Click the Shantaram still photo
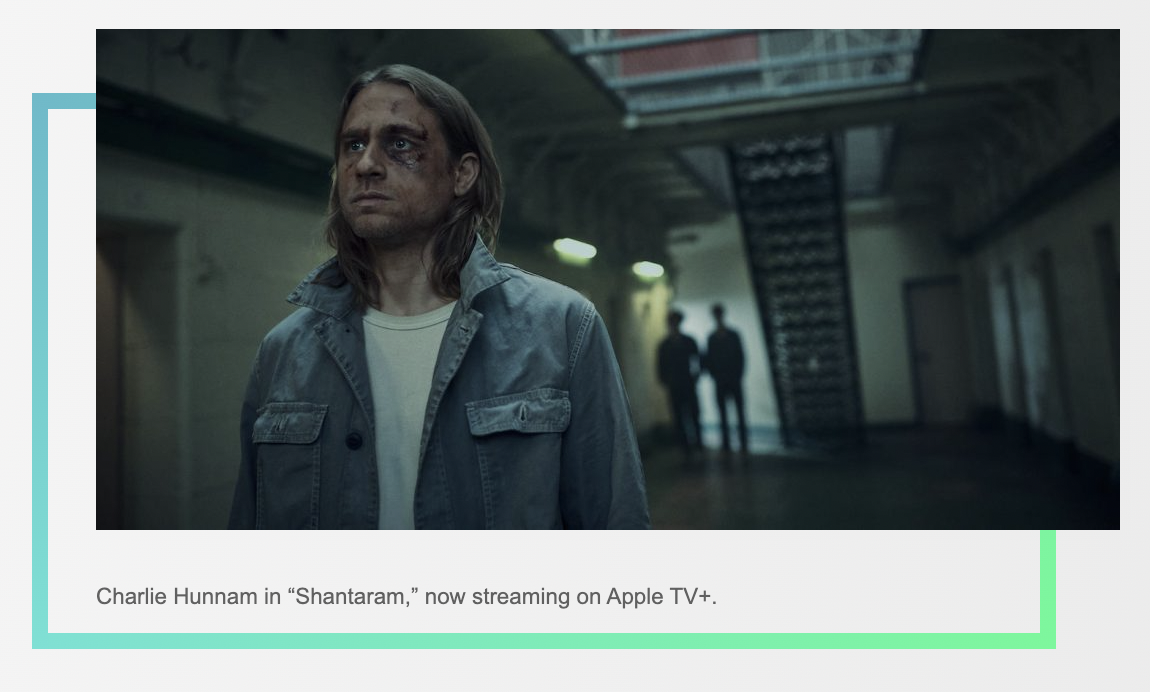 [x=607, y=279]
